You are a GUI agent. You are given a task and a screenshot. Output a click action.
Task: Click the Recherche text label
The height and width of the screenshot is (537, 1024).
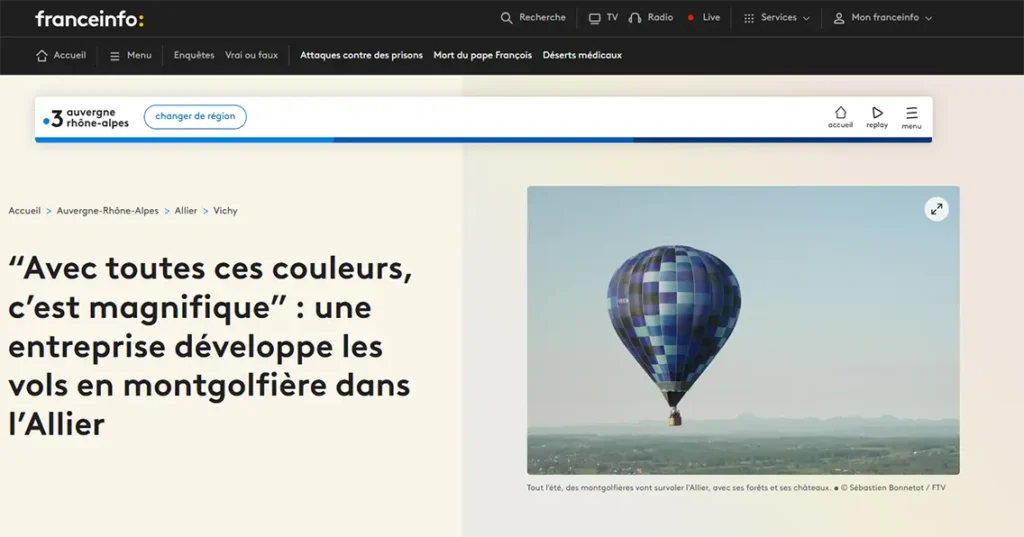click(542, 18)
